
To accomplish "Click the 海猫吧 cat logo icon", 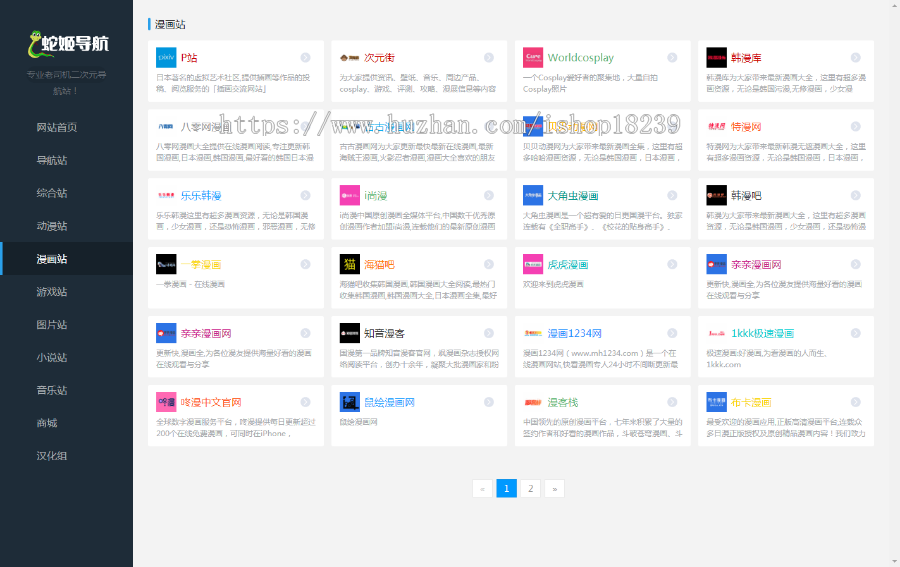I will pyautogui.click(x=349, y=265).
